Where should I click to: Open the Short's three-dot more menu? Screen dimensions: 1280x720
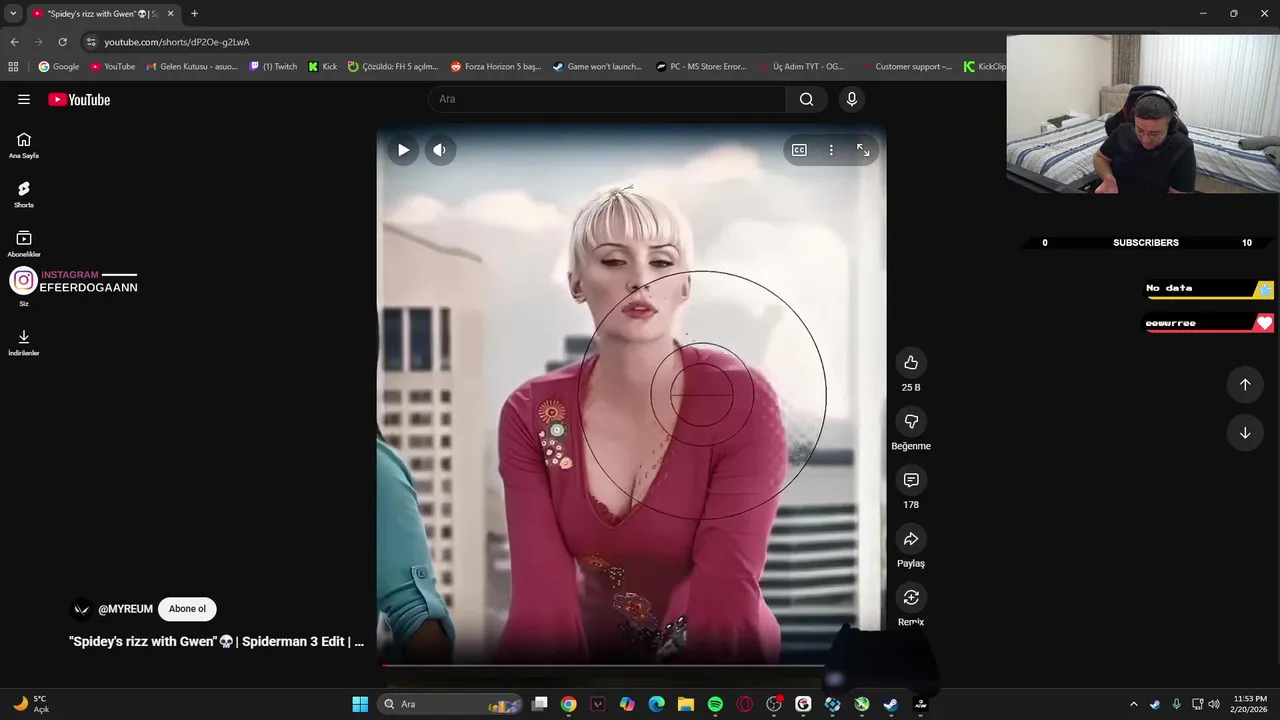[831, 150]
